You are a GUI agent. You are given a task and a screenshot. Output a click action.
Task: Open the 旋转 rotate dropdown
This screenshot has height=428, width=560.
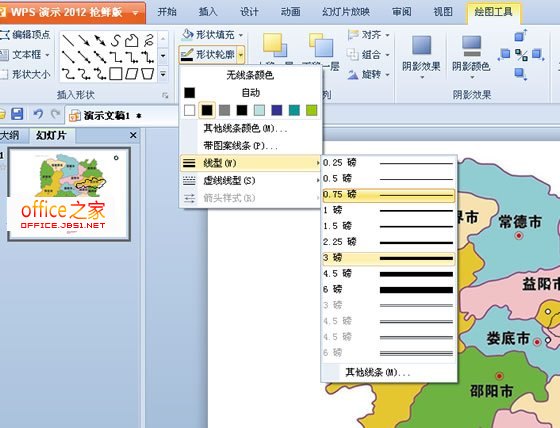[x=368, y=75]
